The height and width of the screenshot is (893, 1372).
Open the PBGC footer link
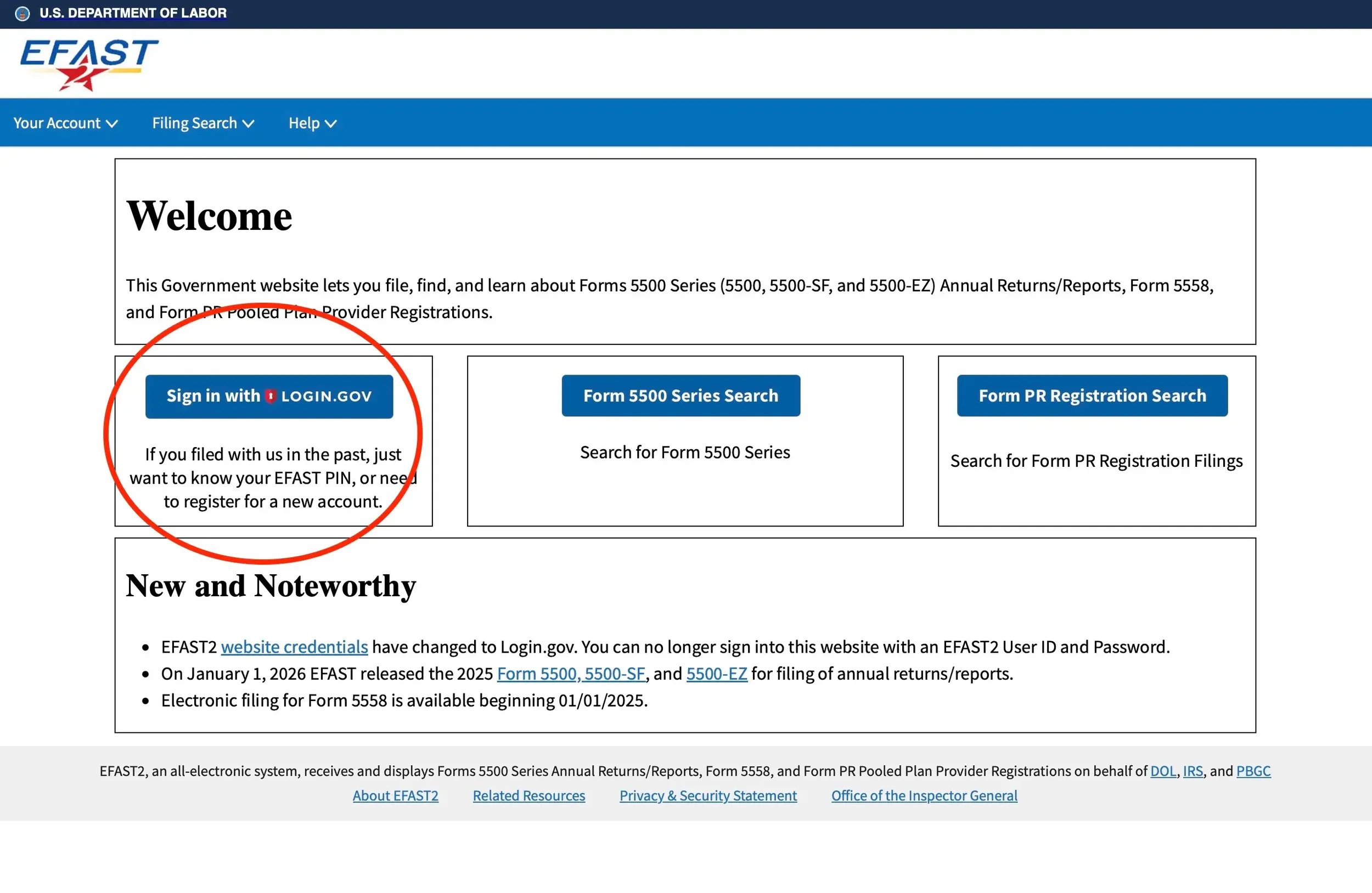[x=1253, y=771]
